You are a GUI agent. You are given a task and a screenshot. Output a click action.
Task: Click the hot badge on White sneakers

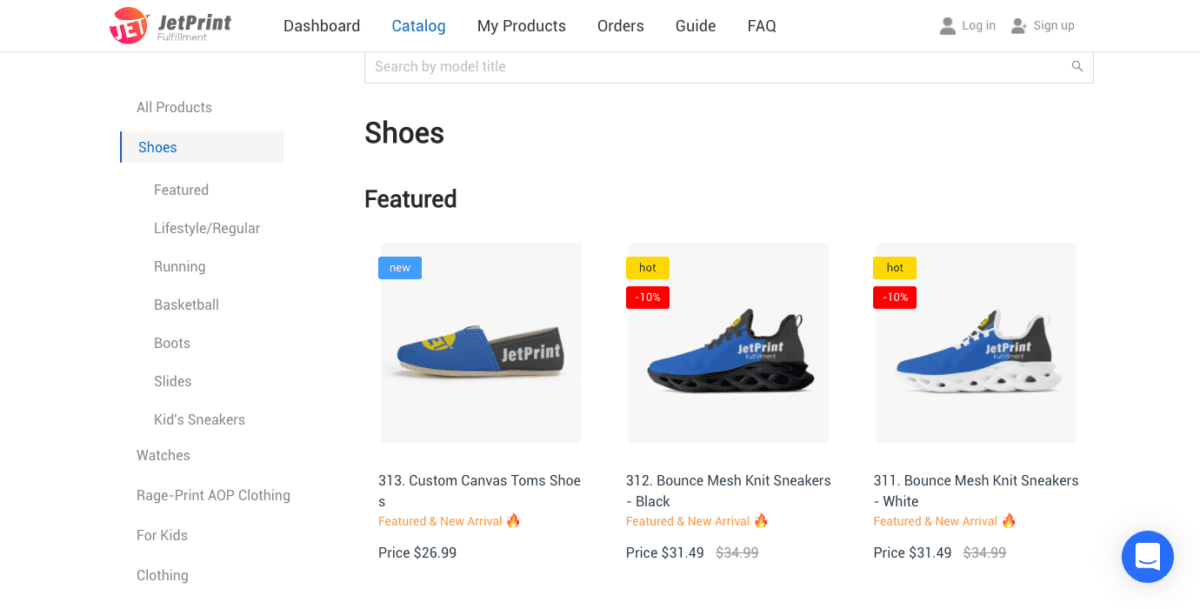[895, 268]
